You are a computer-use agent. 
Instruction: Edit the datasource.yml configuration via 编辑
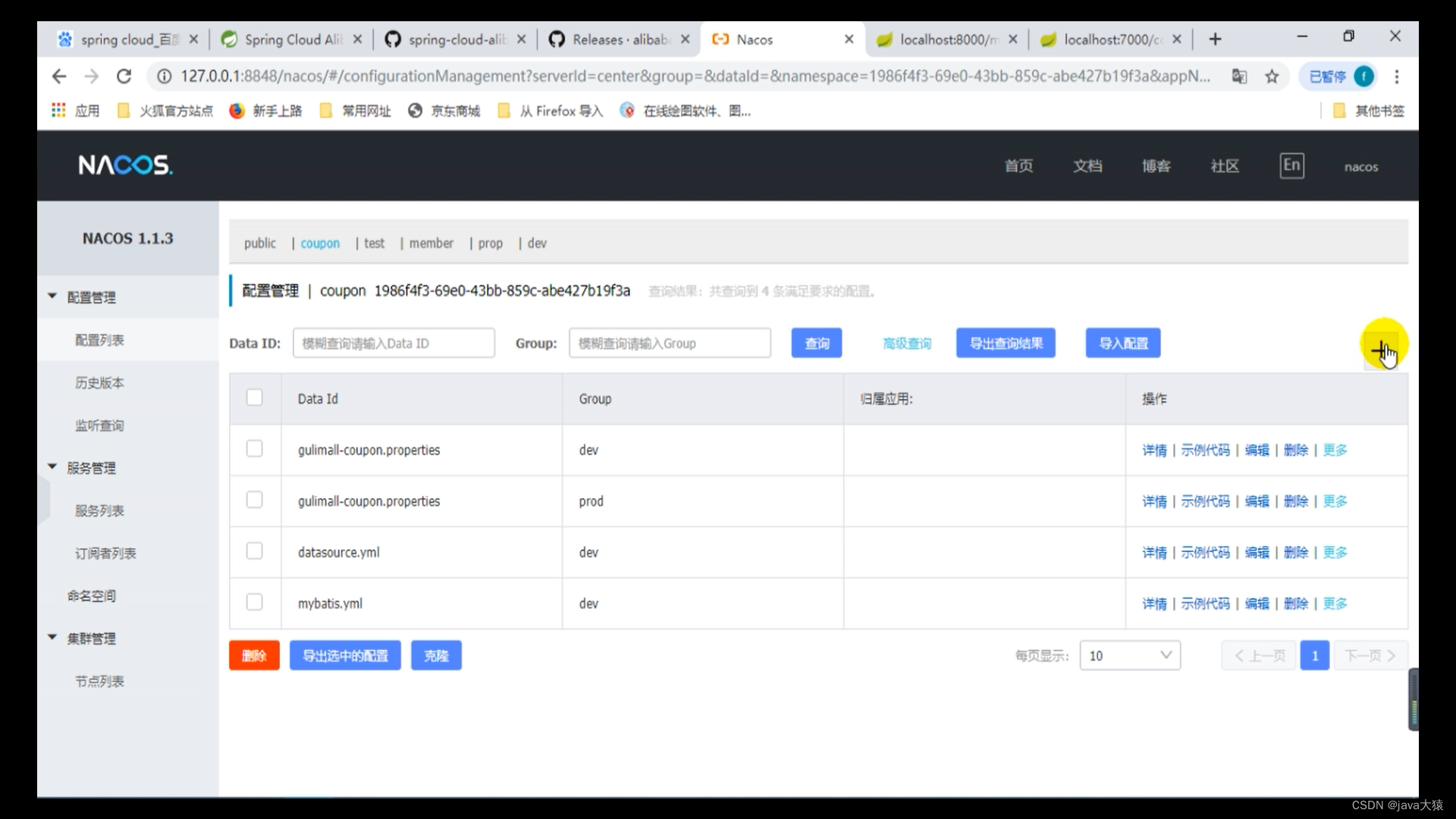coord(1257,552)
